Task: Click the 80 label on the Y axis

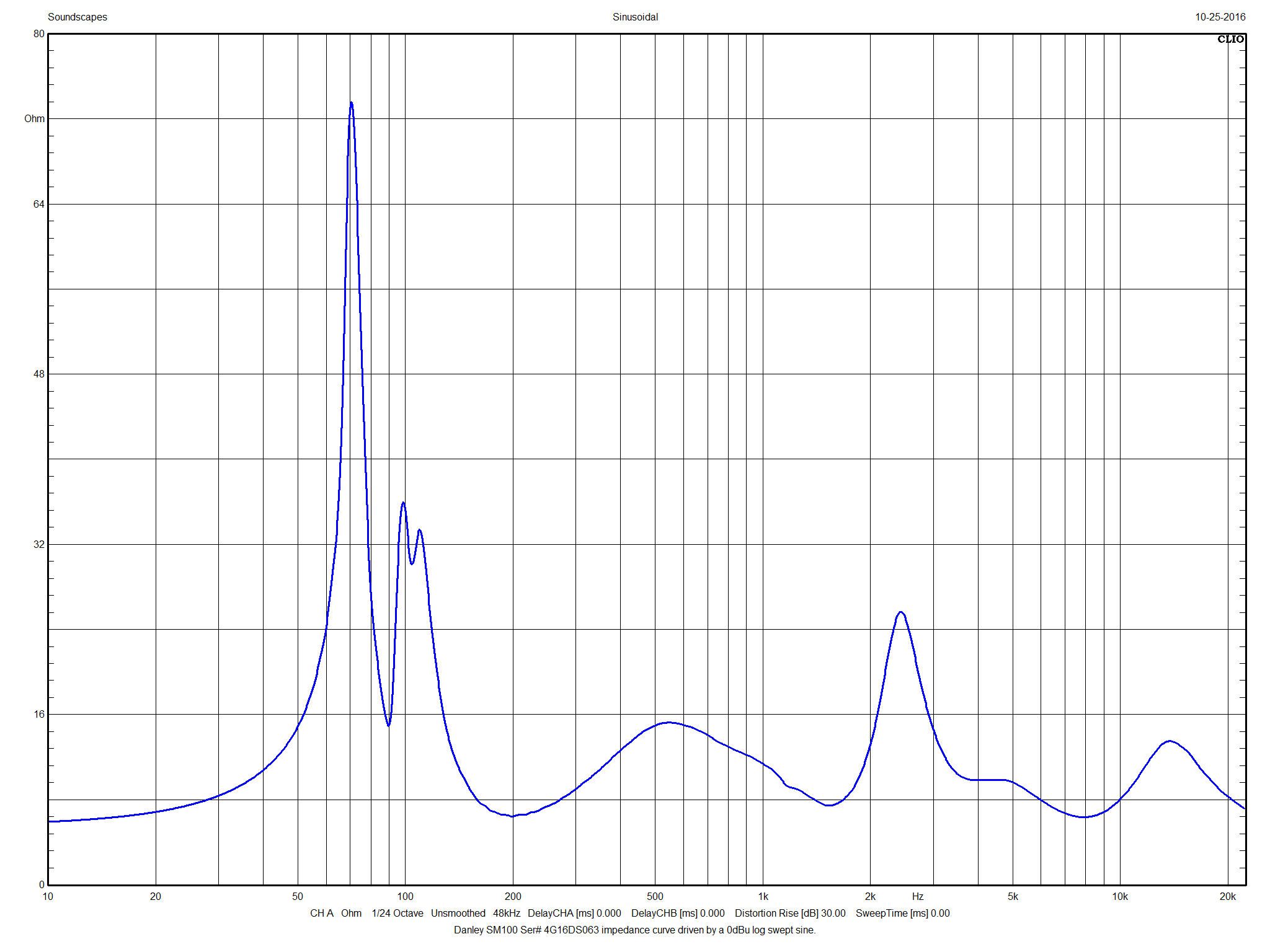Action: click(x=39, y=33)
